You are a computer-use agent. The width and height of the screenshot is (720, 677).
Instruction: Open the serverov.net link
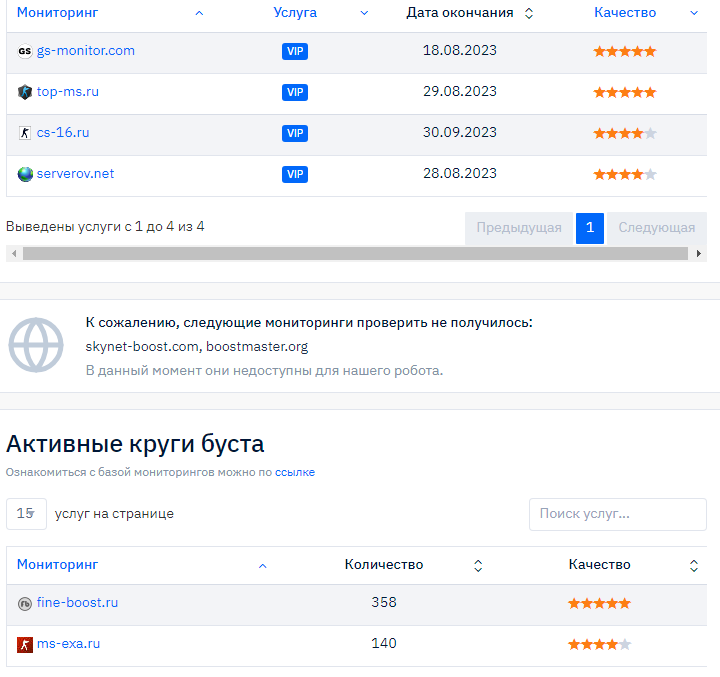click(x=75, y=174)
